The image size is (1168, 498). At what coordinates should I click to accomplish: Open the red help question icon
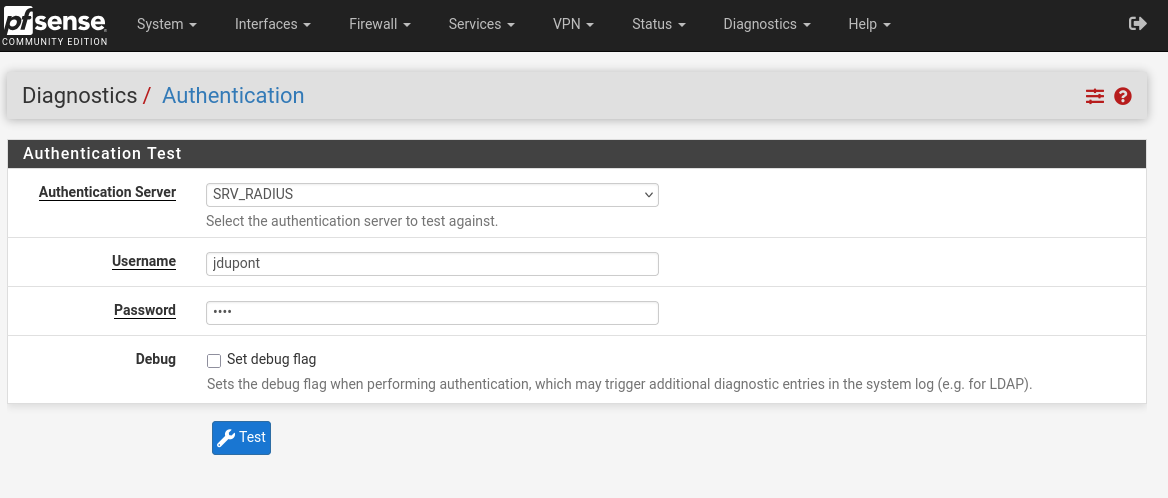(x=1123, y=96)
